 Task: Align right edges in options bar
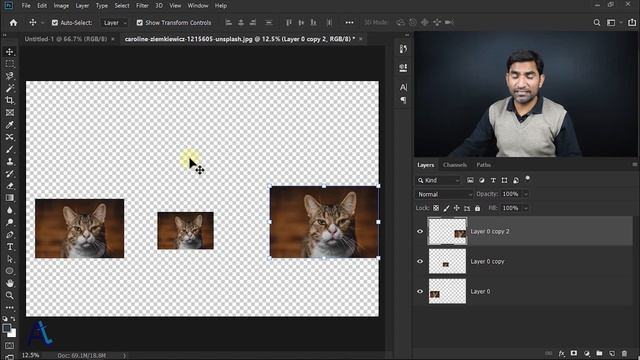(253, 23)
